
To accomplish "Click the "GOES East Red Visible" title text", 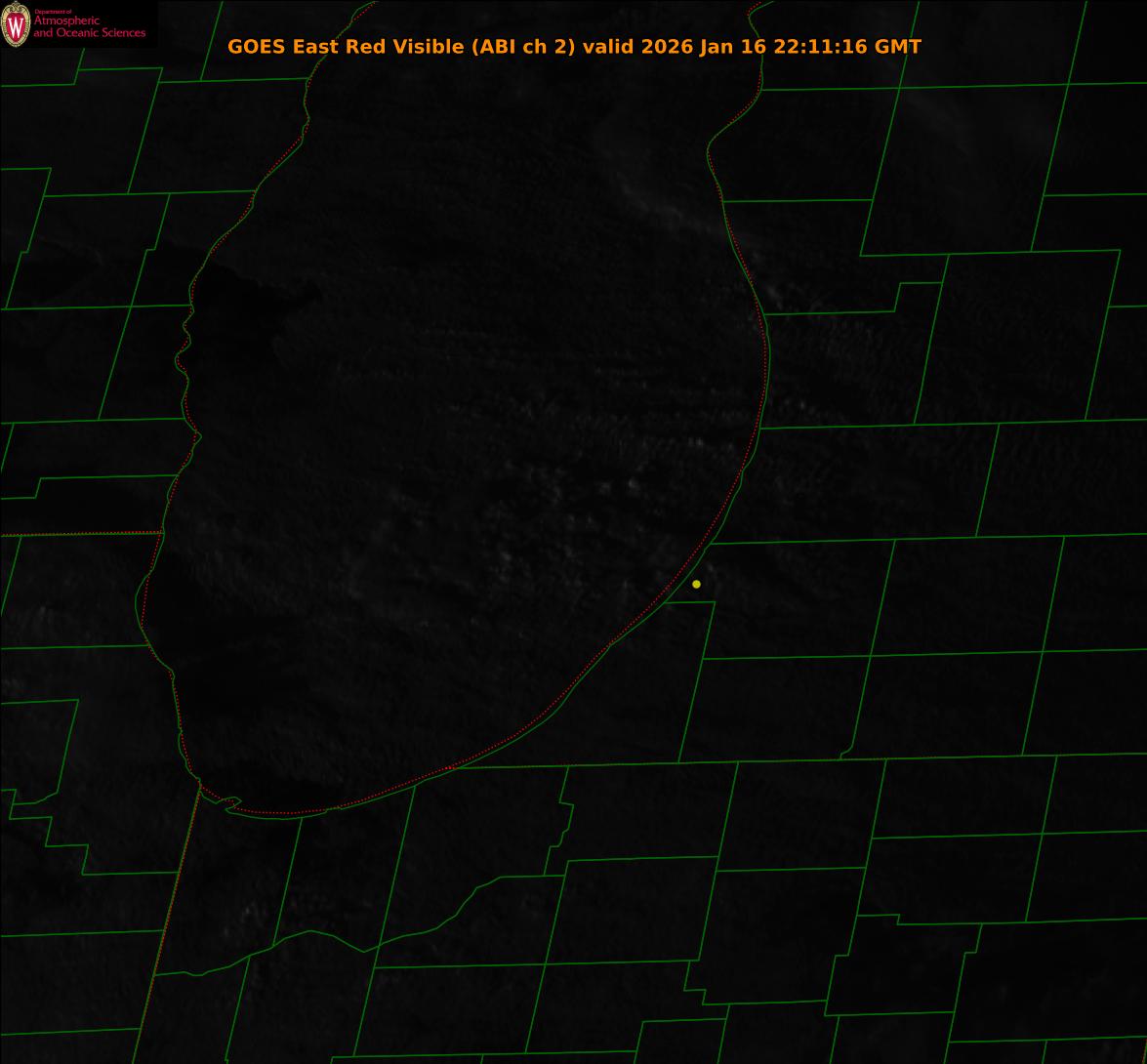I will (347, 47).
